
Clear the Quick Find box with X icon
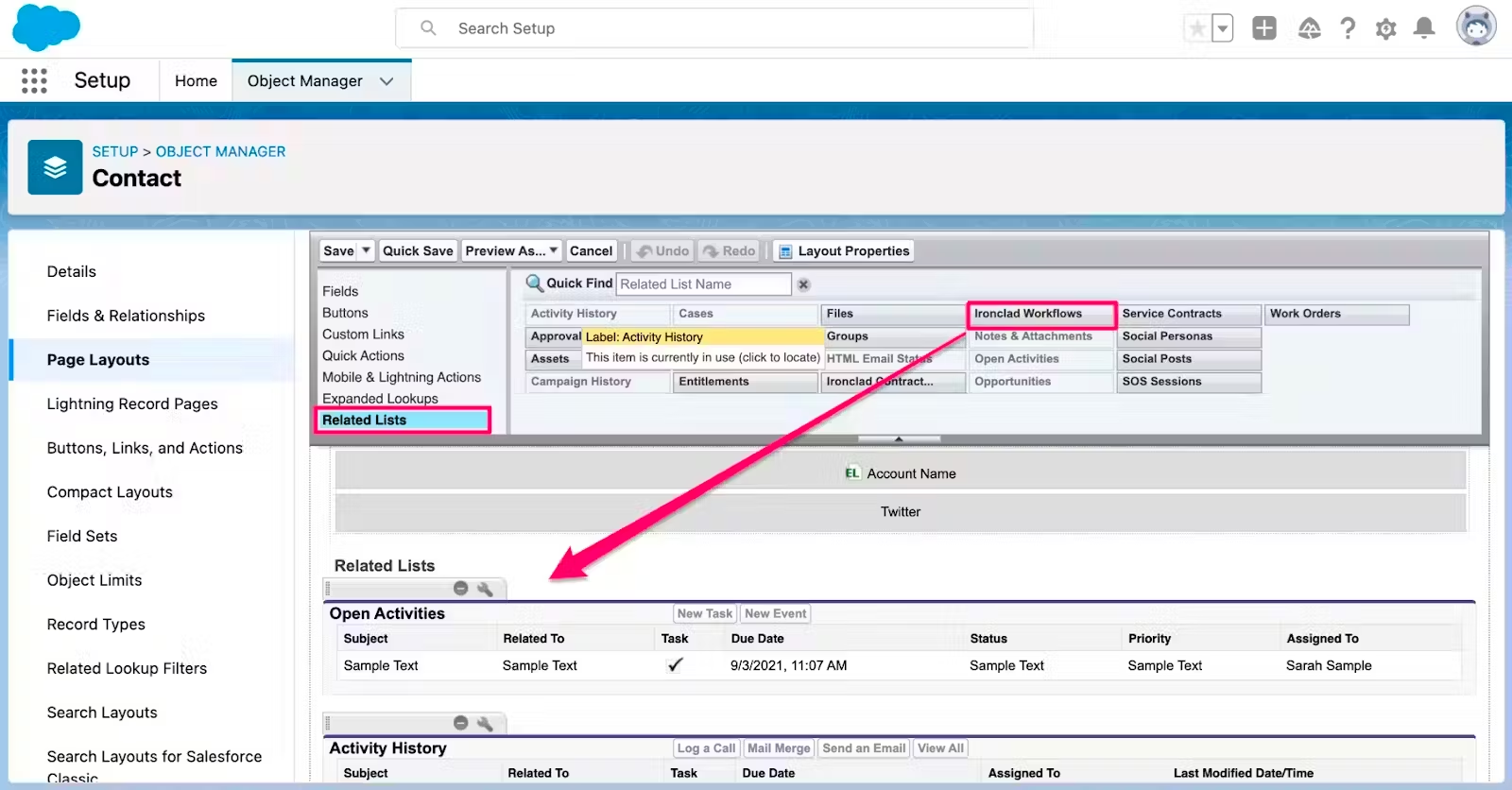803,284
